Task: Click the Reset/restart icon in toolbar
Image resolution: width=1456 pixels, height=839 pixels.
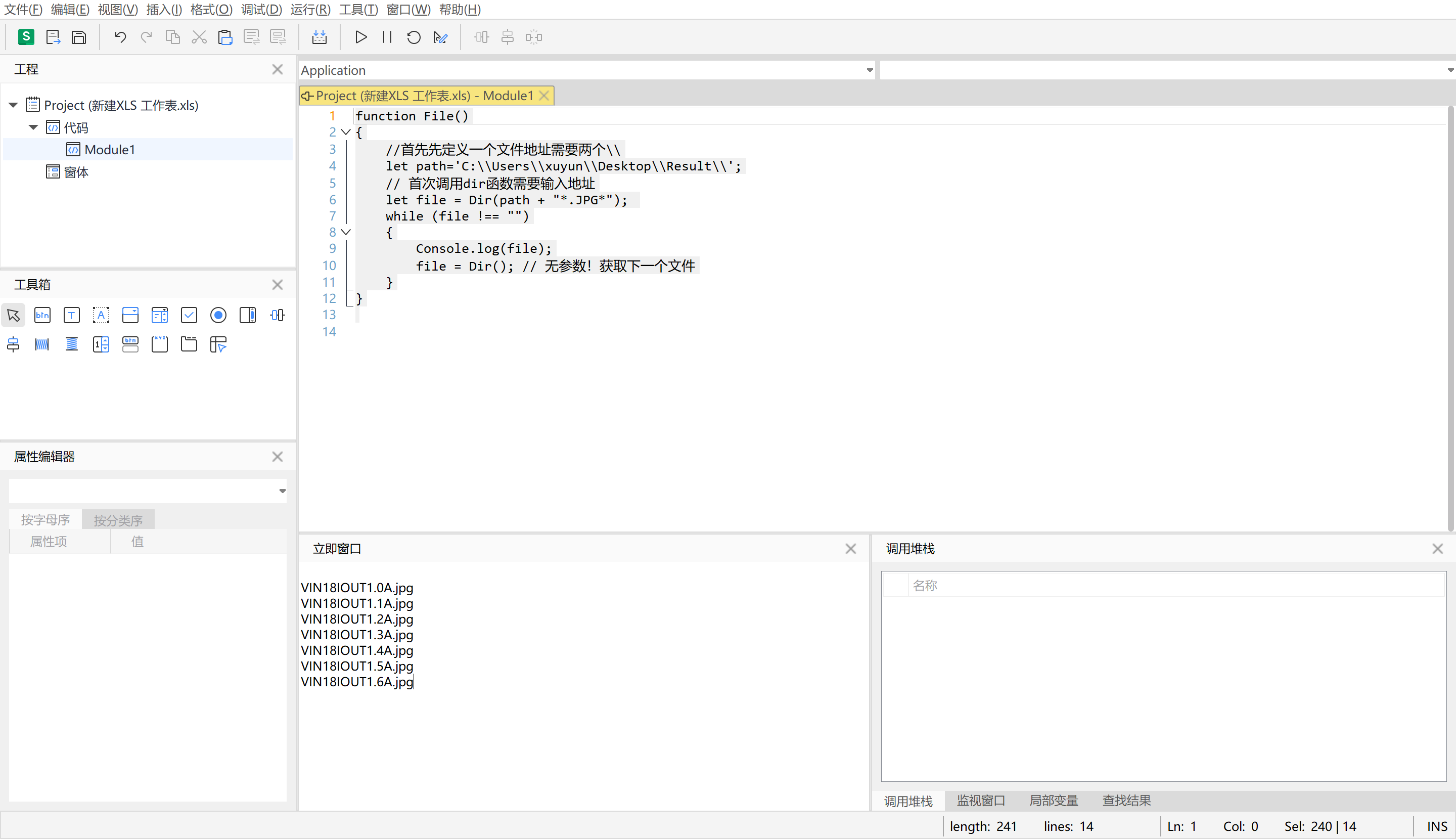Action: [414, 37]
